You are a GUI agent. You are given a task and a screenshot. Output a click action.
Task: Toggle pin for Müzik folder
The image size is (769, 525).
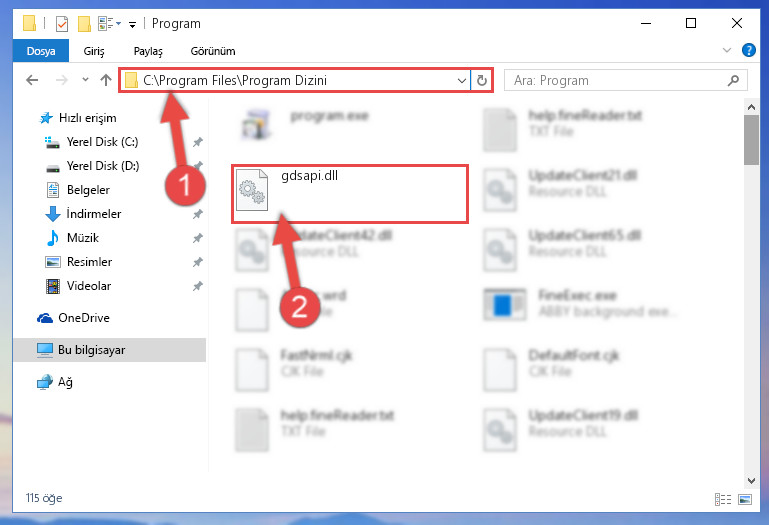click(x=198, y=238)
